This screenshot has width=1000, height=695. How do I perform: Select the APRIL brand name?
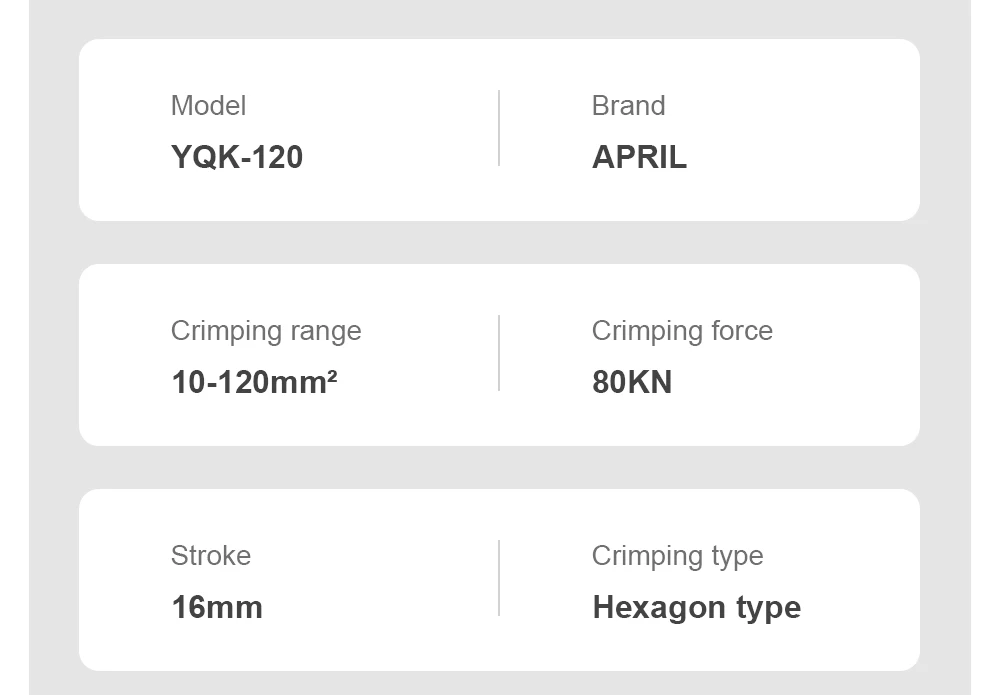point(639,158)
